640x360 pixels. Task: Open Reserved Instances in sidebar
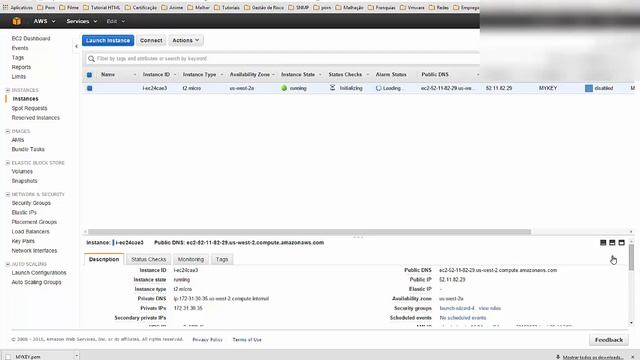click(x=36, y=118)
